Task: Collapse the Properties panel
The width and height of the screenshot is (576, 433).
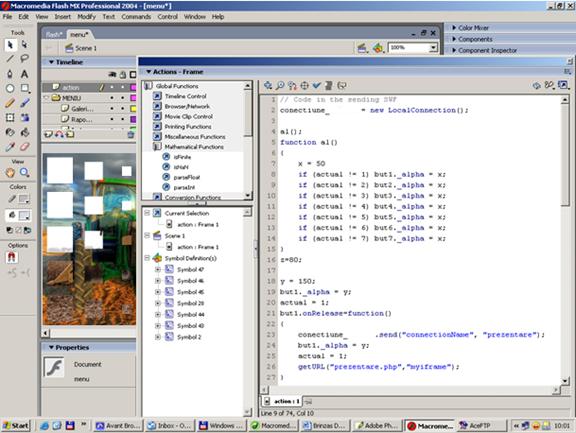Action: (51, 347)
